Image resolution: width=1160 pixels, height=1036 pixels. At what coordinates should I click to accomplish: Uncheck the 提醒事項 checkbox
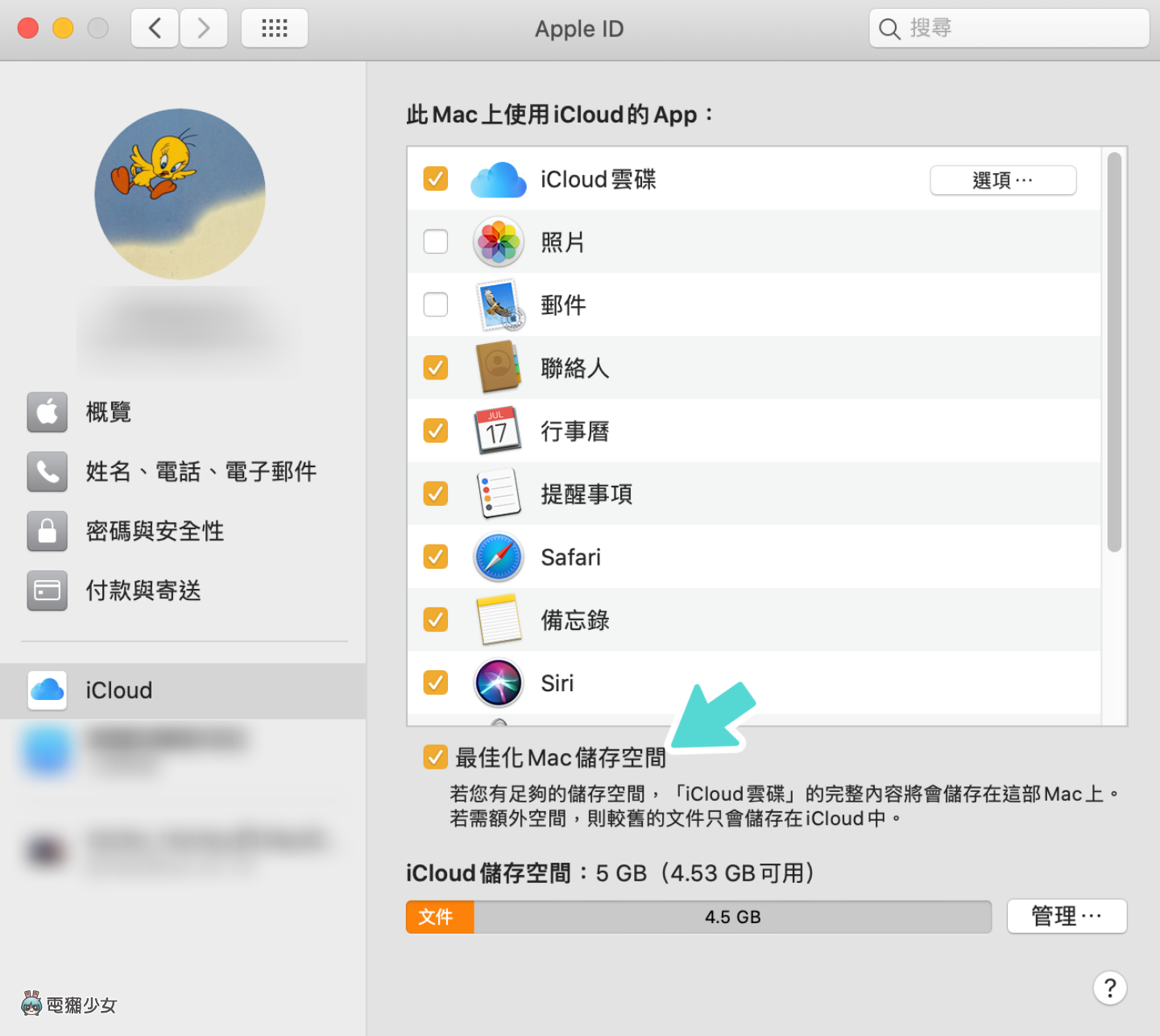click(436, 493)
